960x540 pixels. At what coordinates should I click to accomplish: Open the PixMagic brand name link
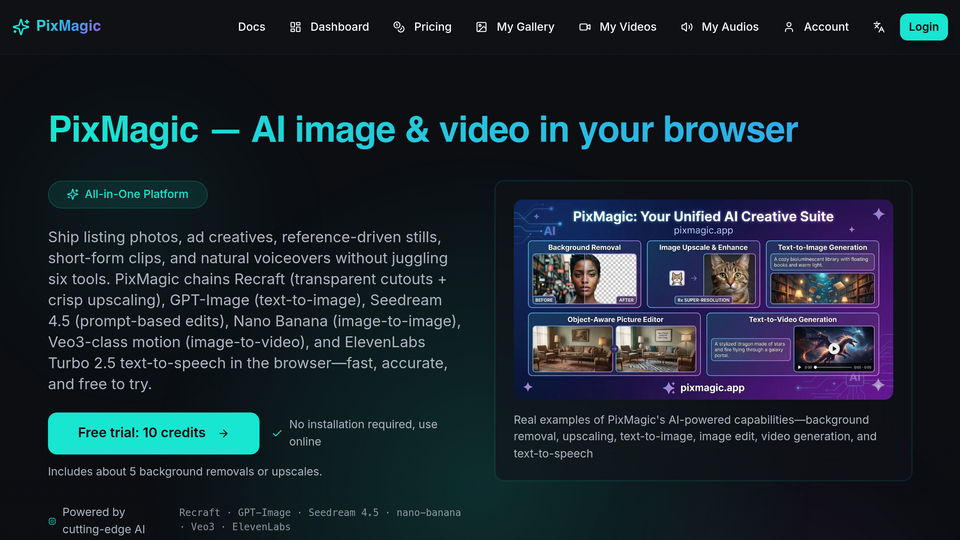68,26
